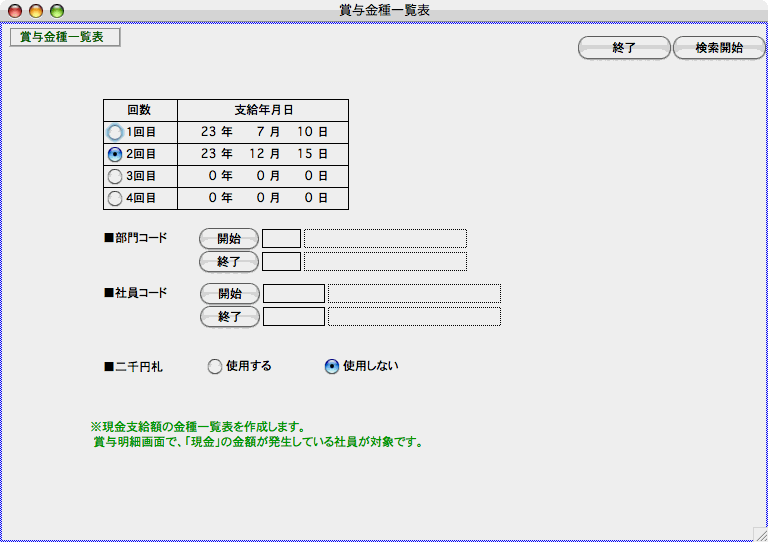Screen dimensions: 768x542
Task: Focus the 部門コード end code field
Action: pyautogui.click(x=281, y=261)
